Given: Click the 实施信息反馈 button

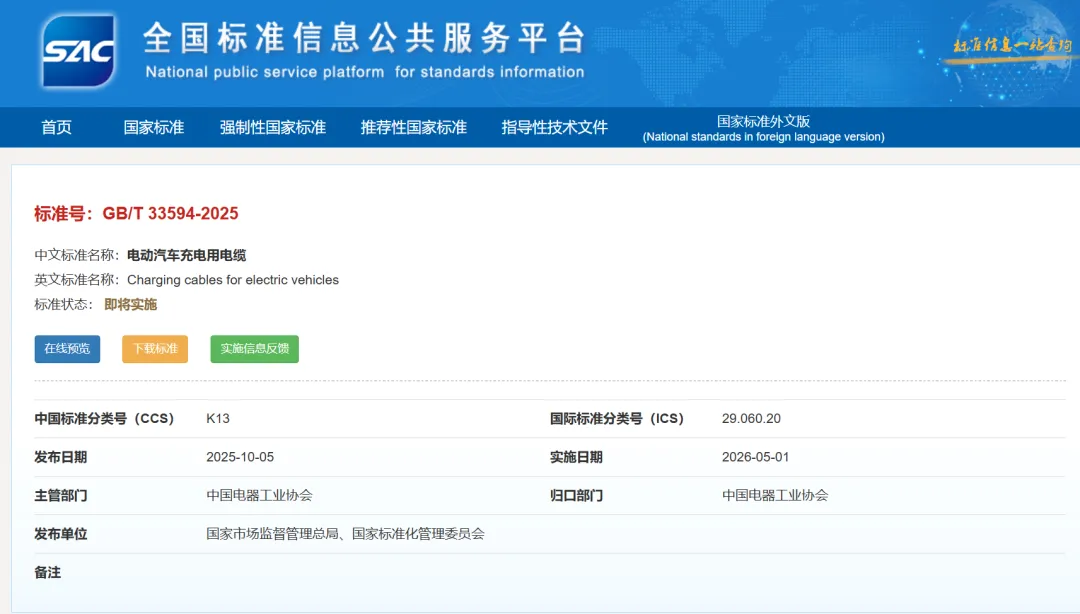Looking at the screenshot, I should [255, 349].
